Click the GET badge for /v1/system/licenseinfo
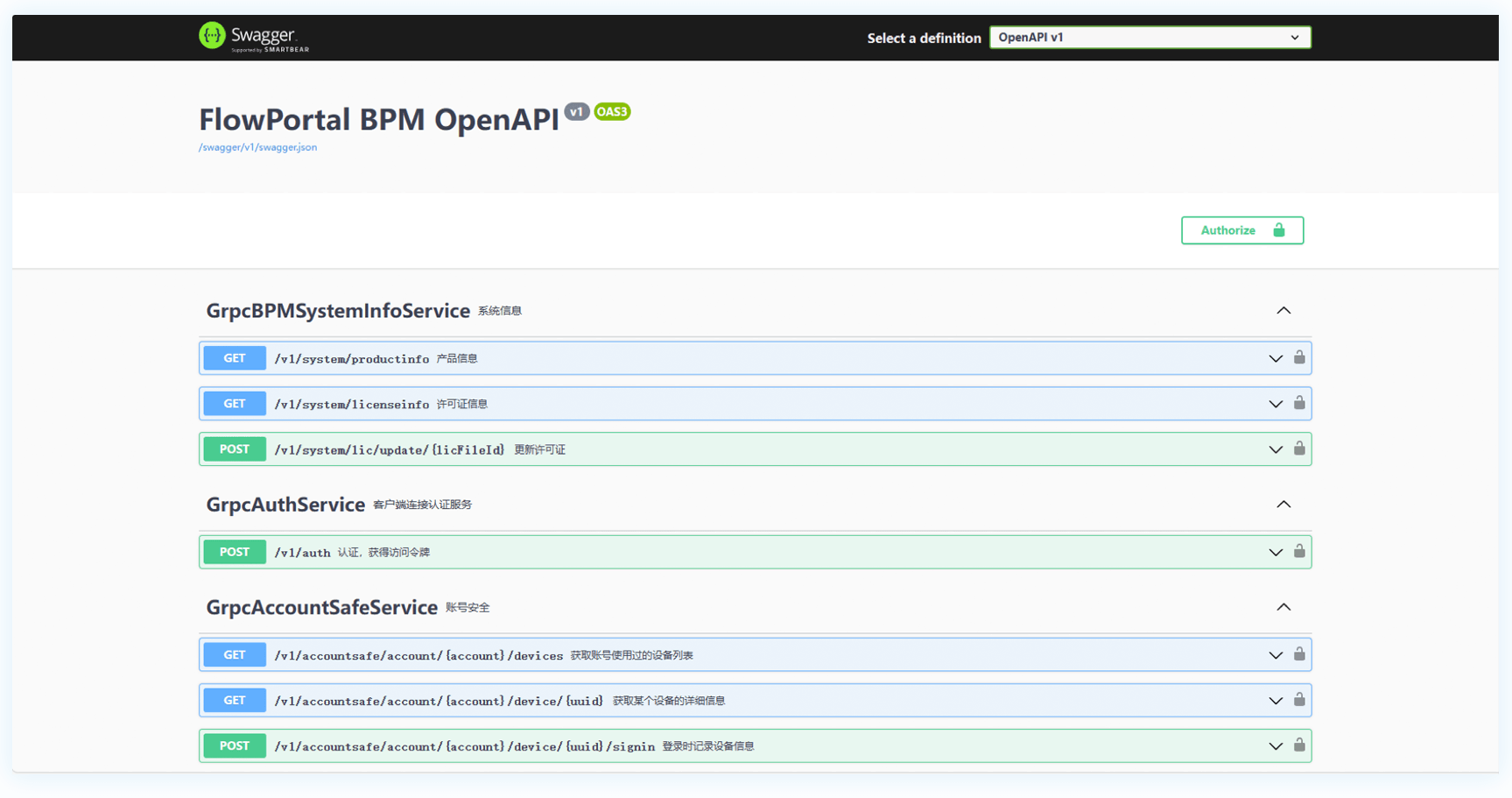 pyautogui.click(x=235, y=404)
